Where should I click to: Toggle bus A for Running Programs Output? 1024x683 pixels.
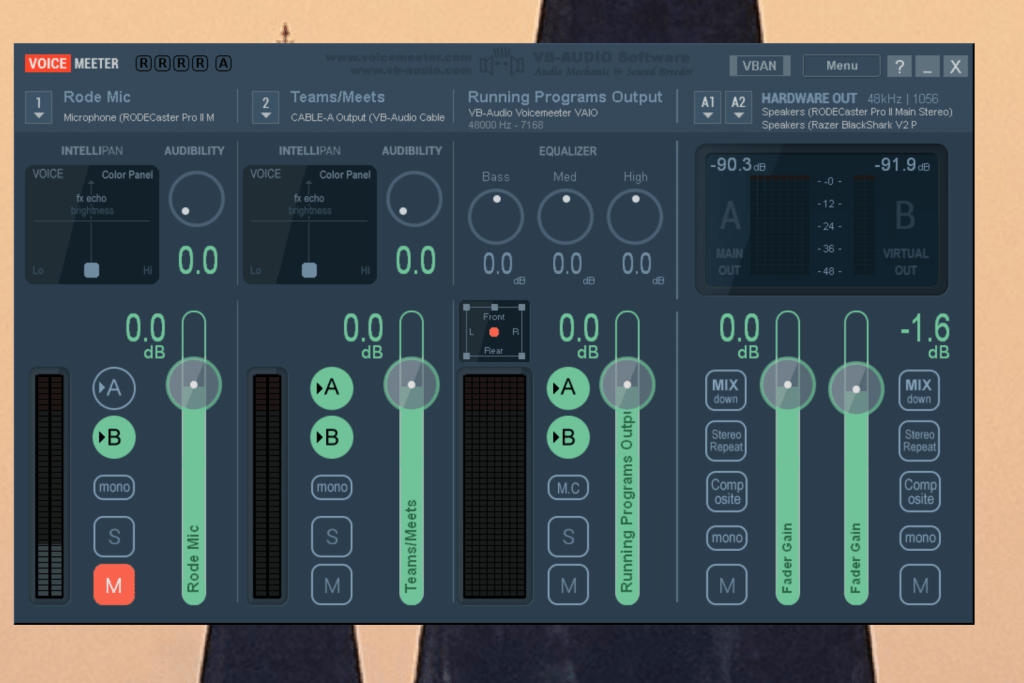pyautogui.click(x=568, y=388)
